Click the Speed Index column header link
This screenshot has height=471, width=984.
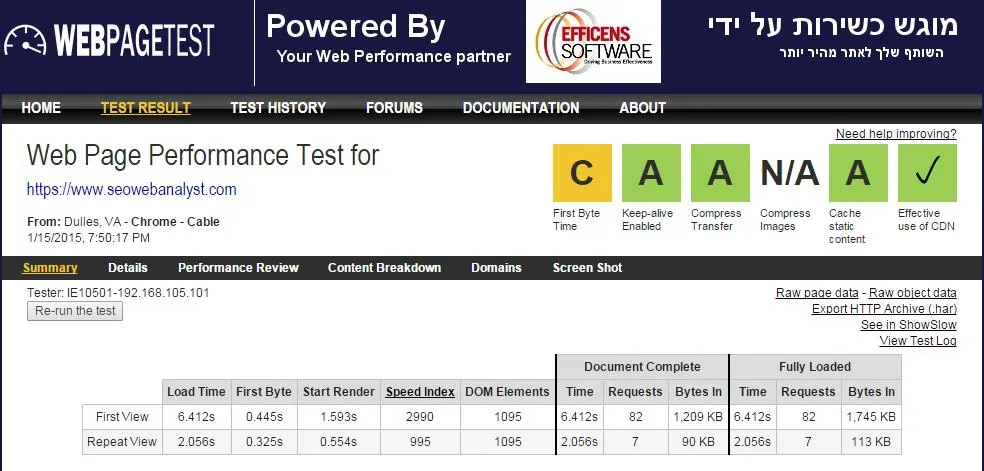pyautogui.click(x=420, y=392)
